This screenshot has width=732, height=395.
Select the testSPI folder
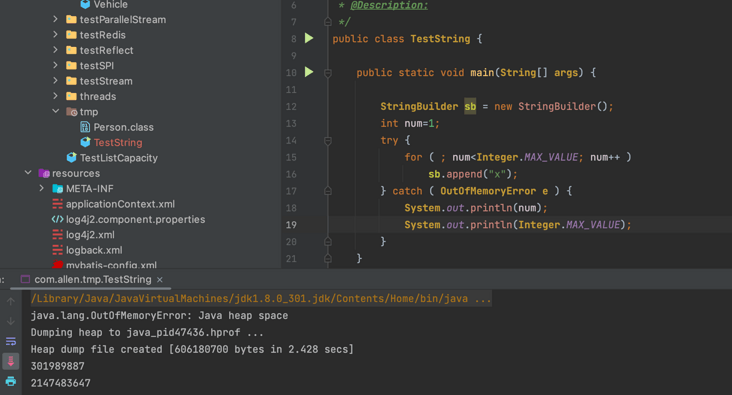(x=97, y=66)
